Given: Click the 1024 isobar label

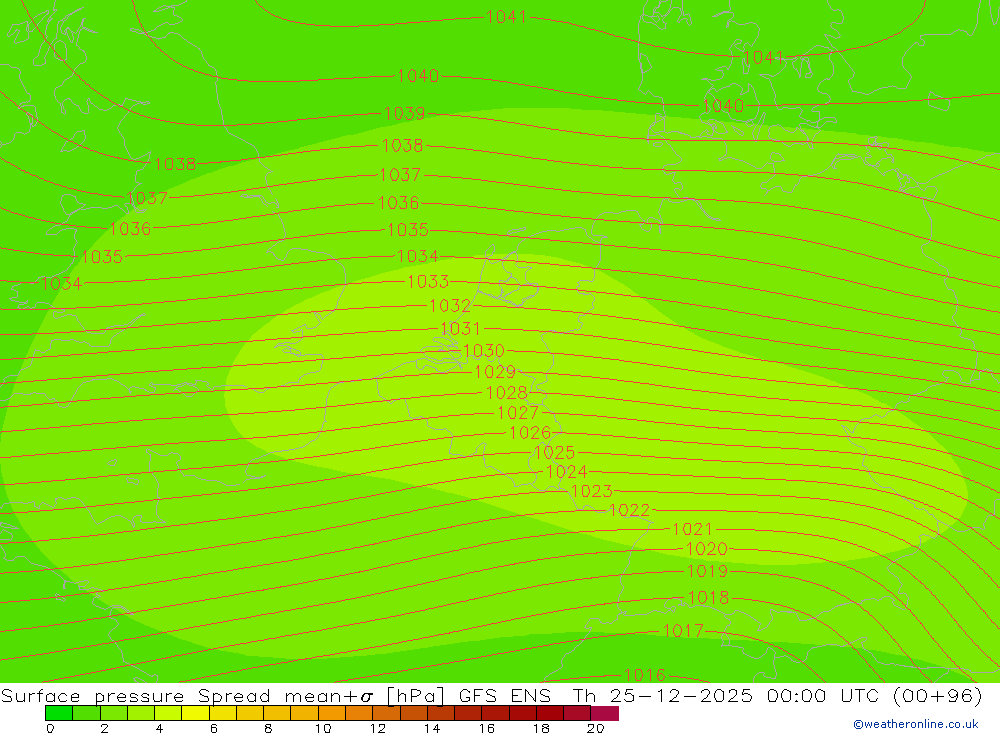Looking at the screenshot, I should point(567,471).
